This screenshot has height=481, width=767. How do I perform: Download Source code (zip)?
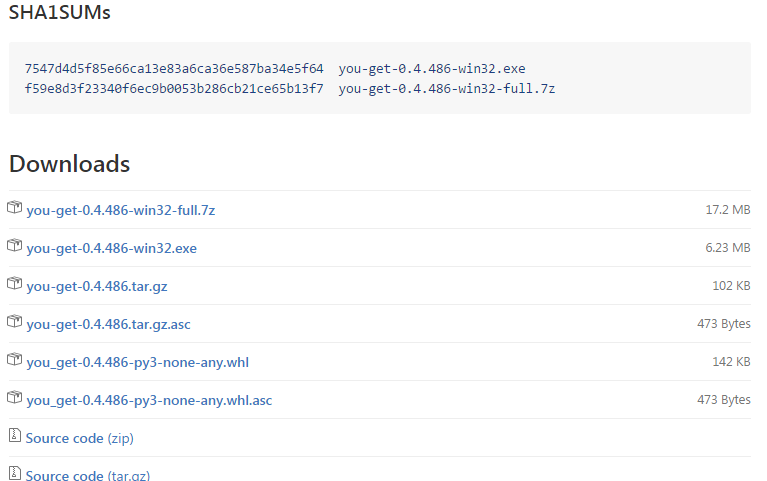click(x=79, y=438)
